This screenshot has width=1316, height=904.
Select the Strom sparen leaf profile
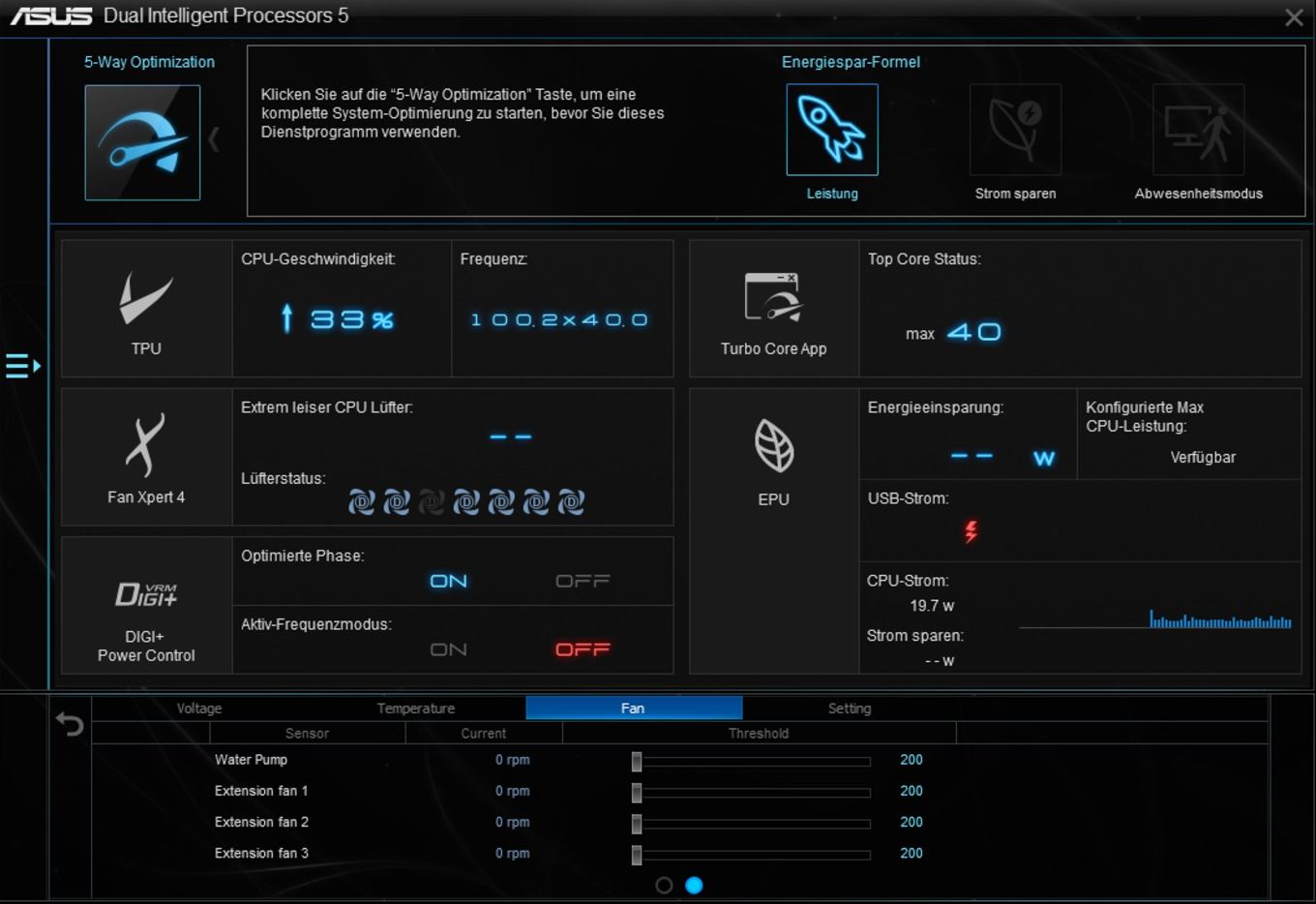coord(1015,130)
